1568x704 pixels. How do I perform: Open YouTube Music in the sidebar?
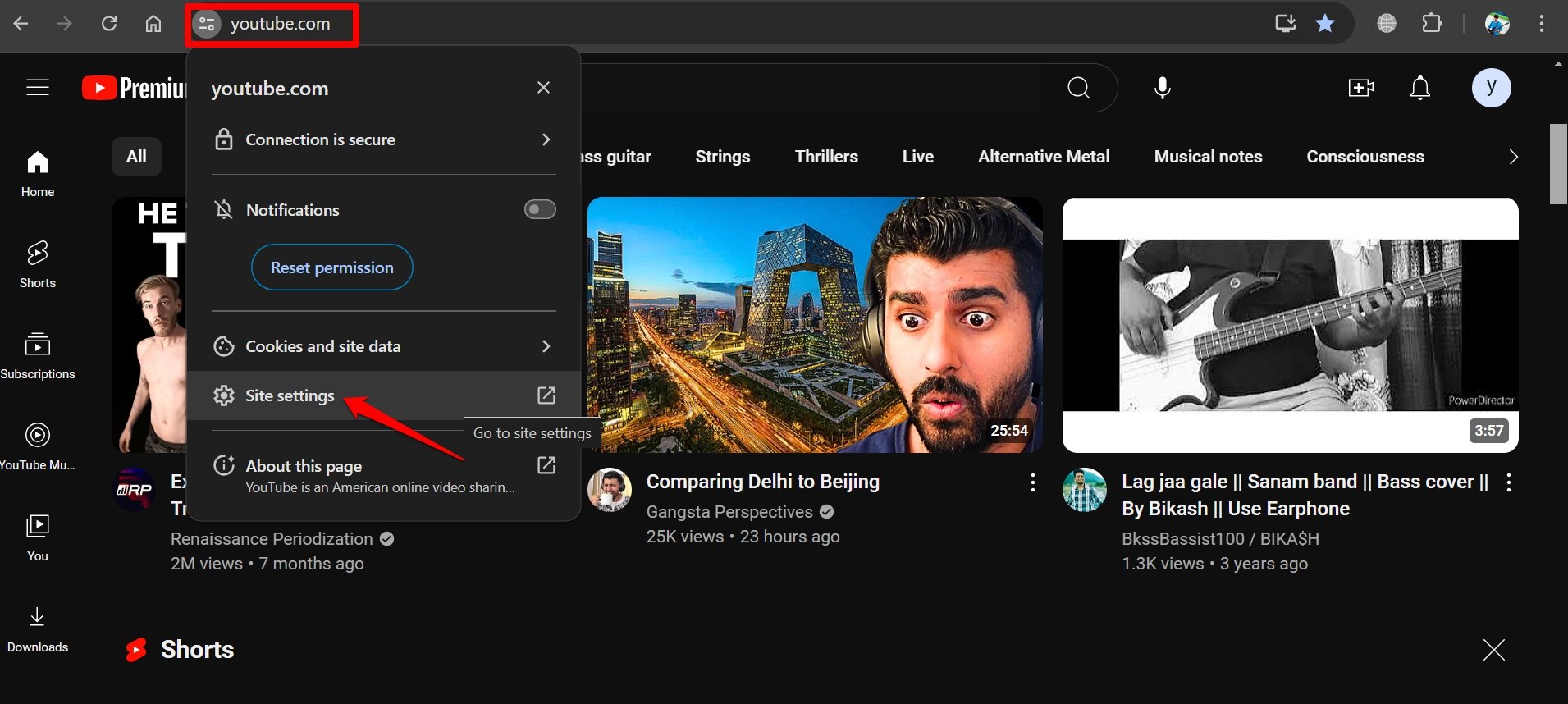pos(38,447)
